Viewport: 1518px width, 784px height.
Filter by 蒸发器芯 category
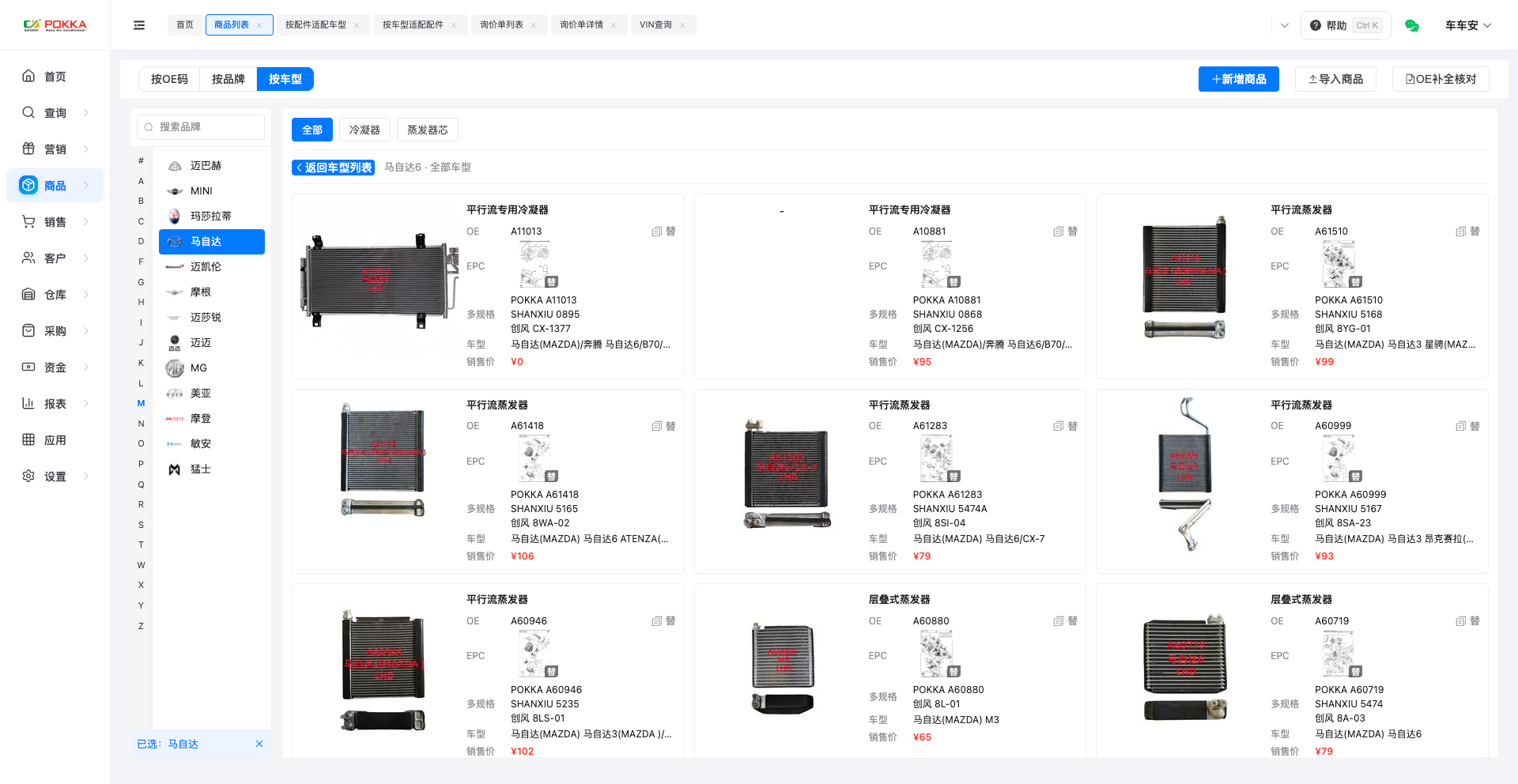coord(428,130)
